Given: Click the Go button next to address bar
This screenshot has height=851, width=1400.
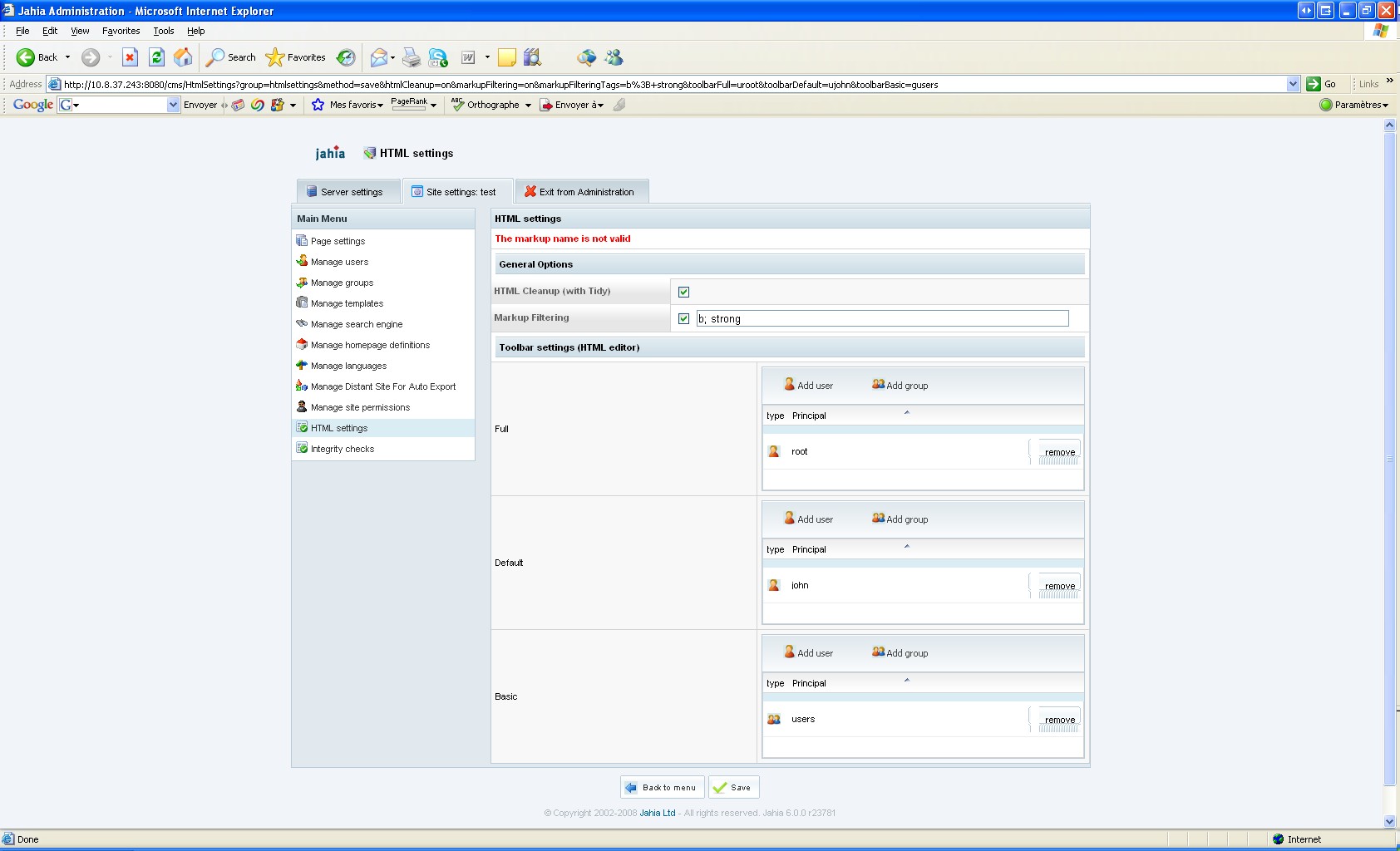Looking at the screenshot, I should (1321, 84).
